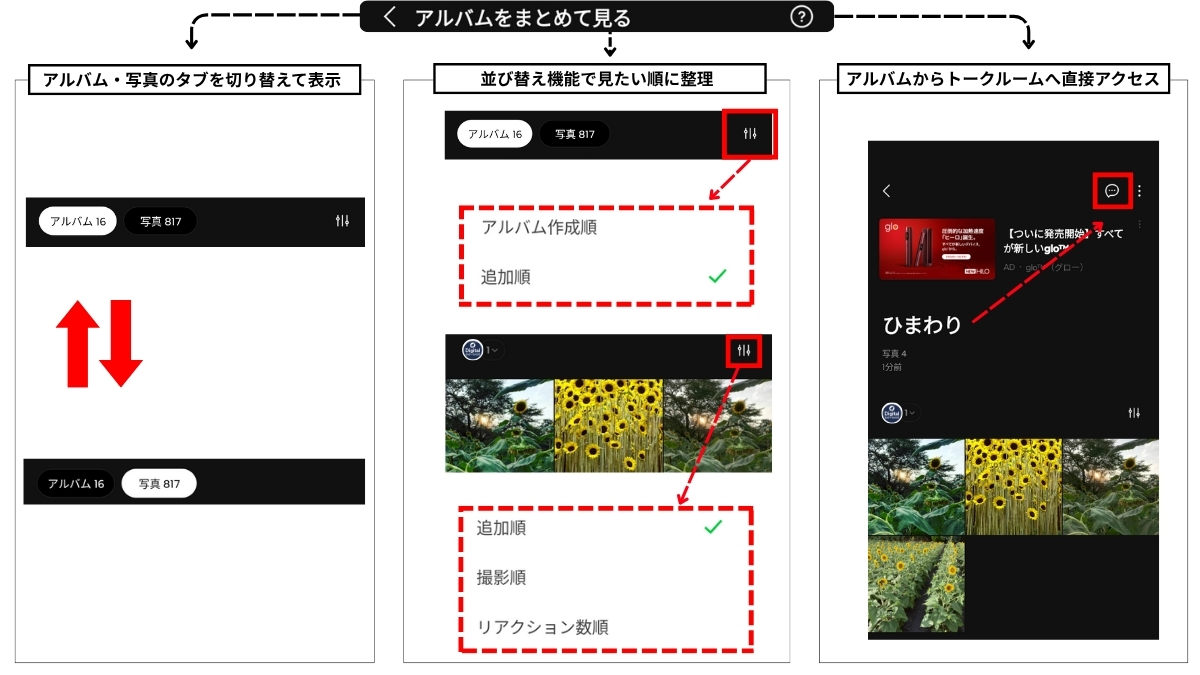Open the sunflower field path photo thumbnail
This screenshot has height=675, width=1200.
(916, 587)
